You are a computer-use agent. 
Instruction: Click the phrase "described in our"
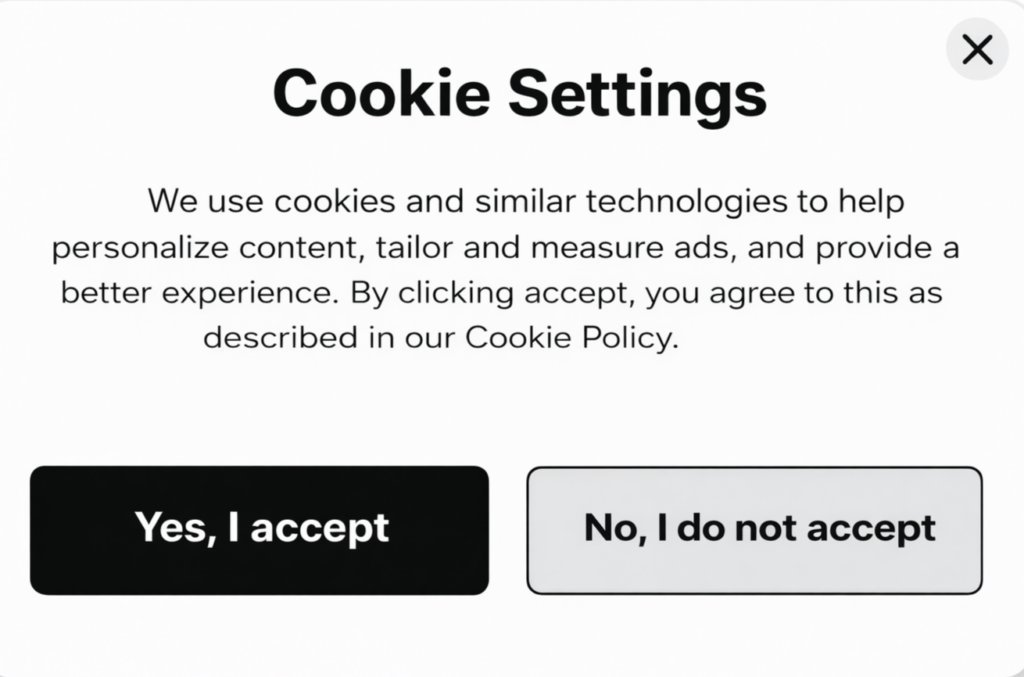pos(329,338)
